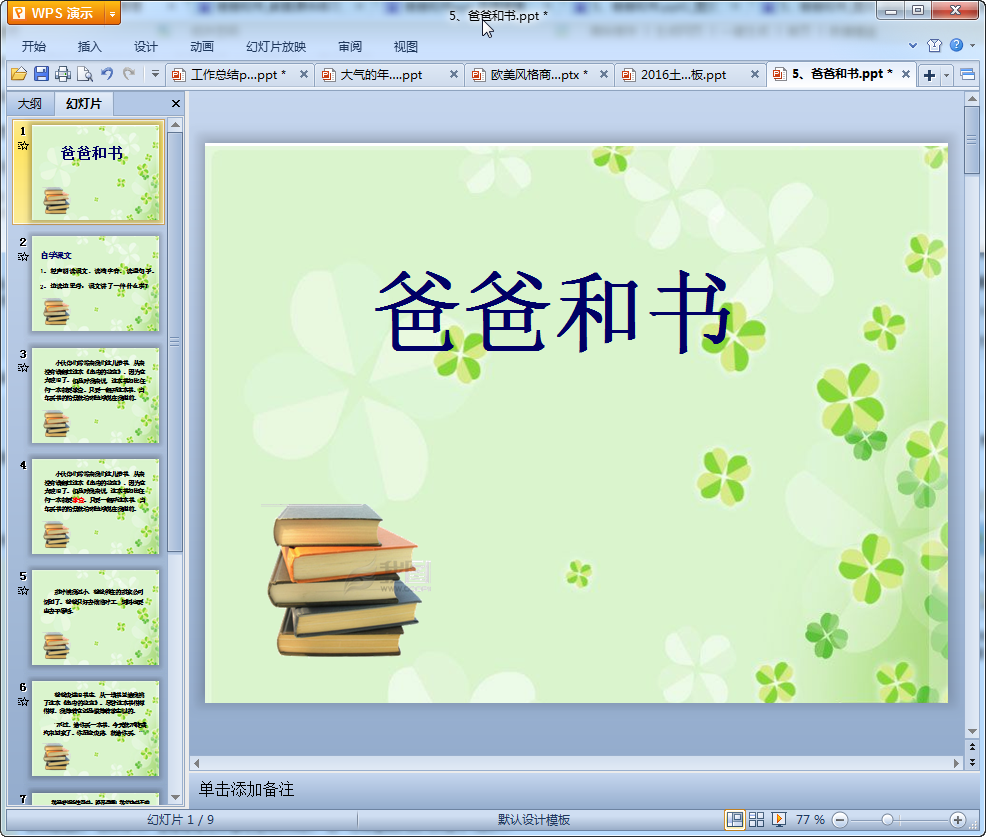The image size is (986, 837).
Task: Click the Open folder icon in toolbar
Action: coord(19,74)
